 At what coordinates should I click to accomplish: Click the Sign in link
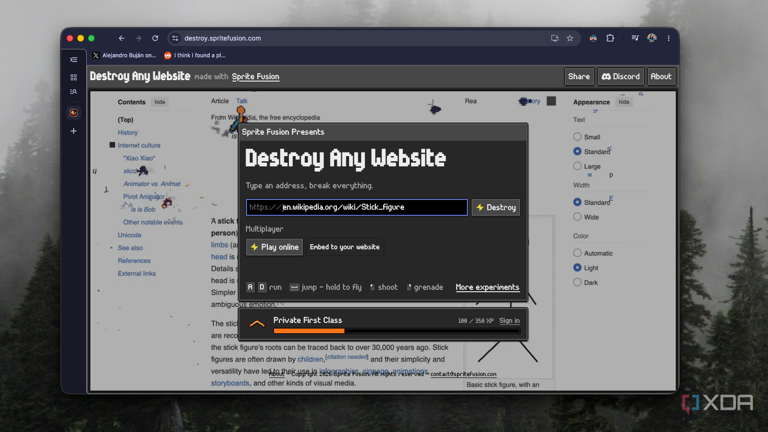[x=509, y=321]
